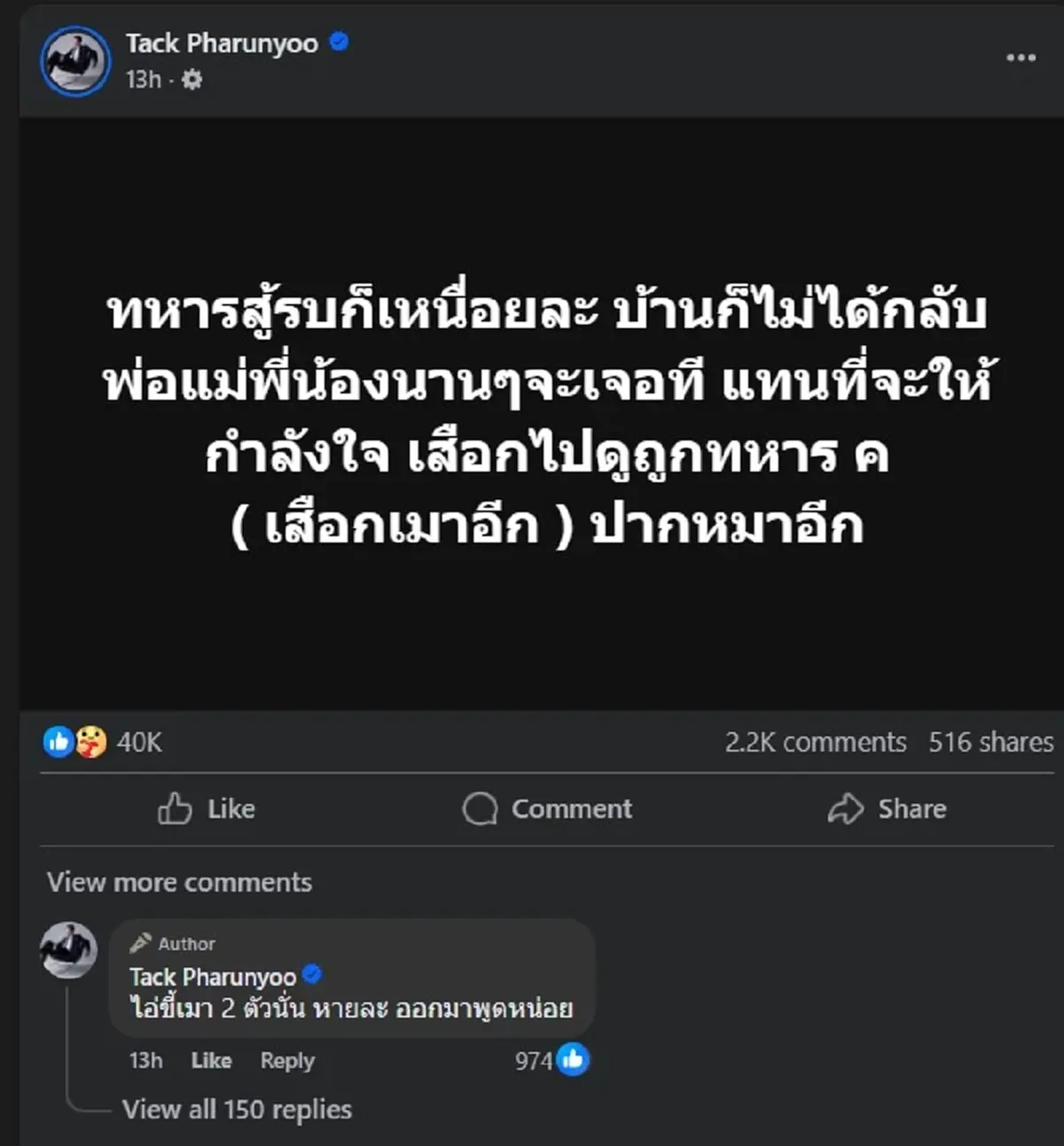Screen dimensions: 1064x1146
Task: Click the Comment speech bubble icon
Action: point(480,808)
